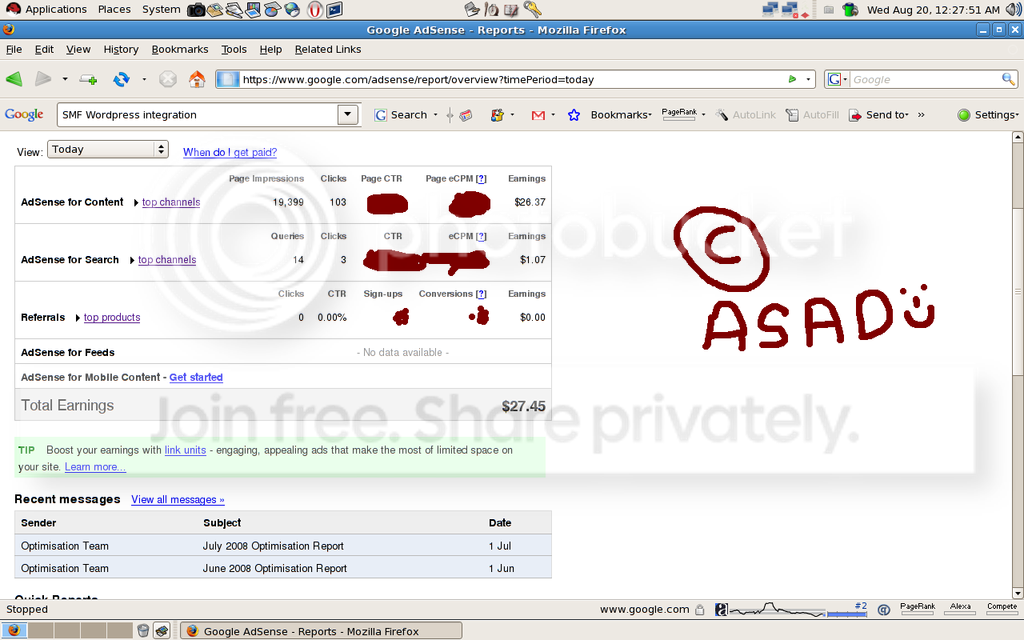1024x640 pixels.
Task: Click the eCPM help question mark for Content
Action: coord(481,178)
